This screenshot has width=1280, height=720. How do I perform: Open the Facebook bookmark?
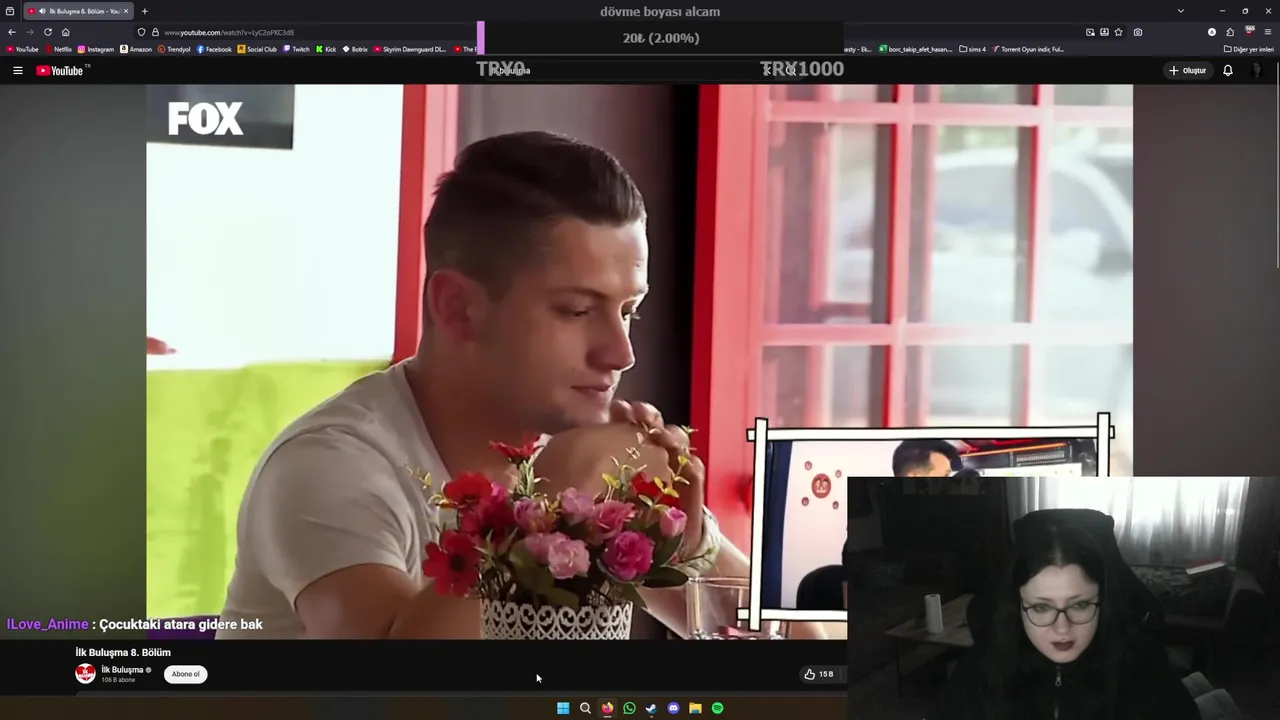pos(214,49)
